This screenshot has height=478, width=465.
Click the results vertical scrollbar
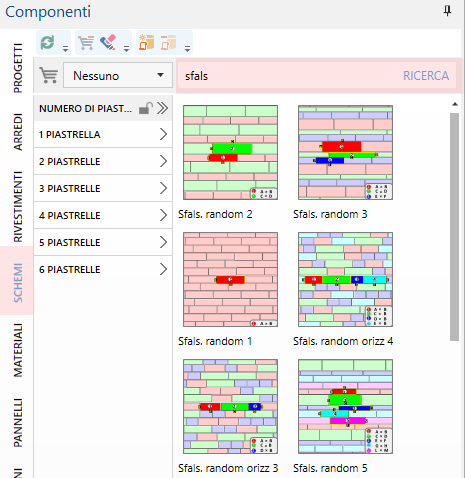click(454, 227)
